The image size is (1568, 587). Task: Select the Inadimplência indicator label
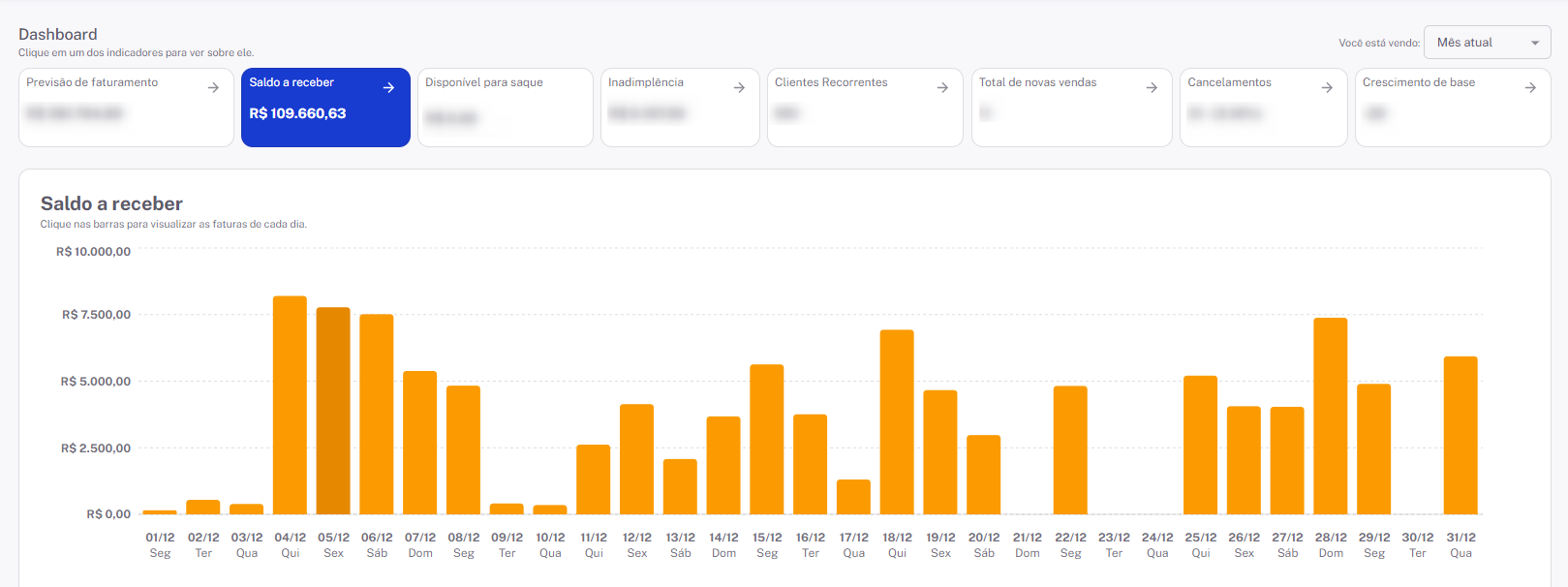coord(646,82)
